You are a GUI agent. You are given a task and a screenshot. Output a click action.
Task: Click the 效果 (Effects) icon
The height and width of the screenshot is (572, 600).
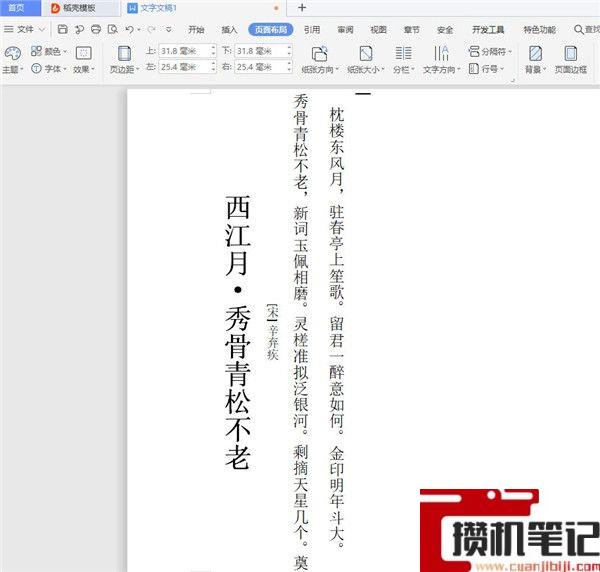click(x=83, y=53)
